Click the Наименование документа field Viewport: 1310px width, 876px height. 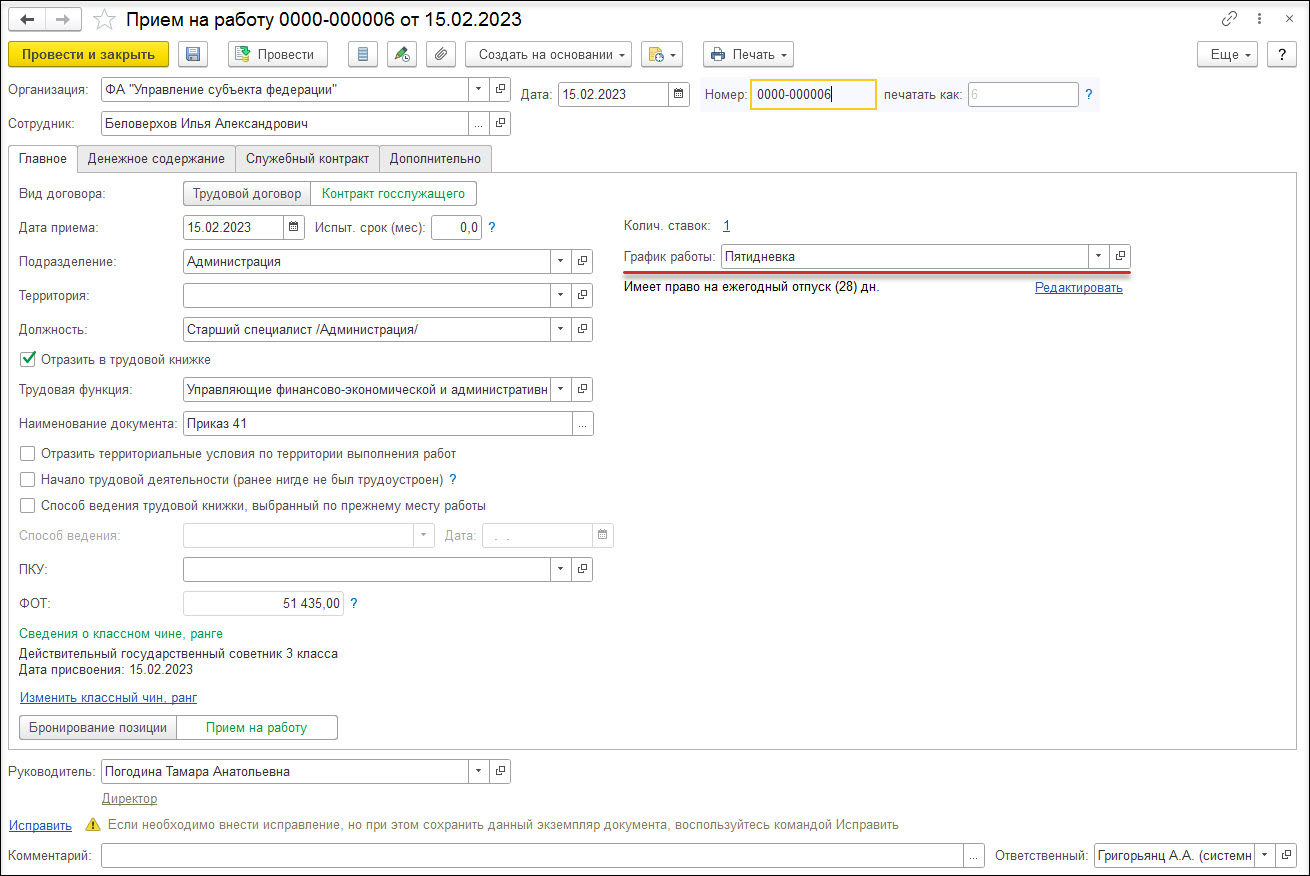click(x=378, y=423)
